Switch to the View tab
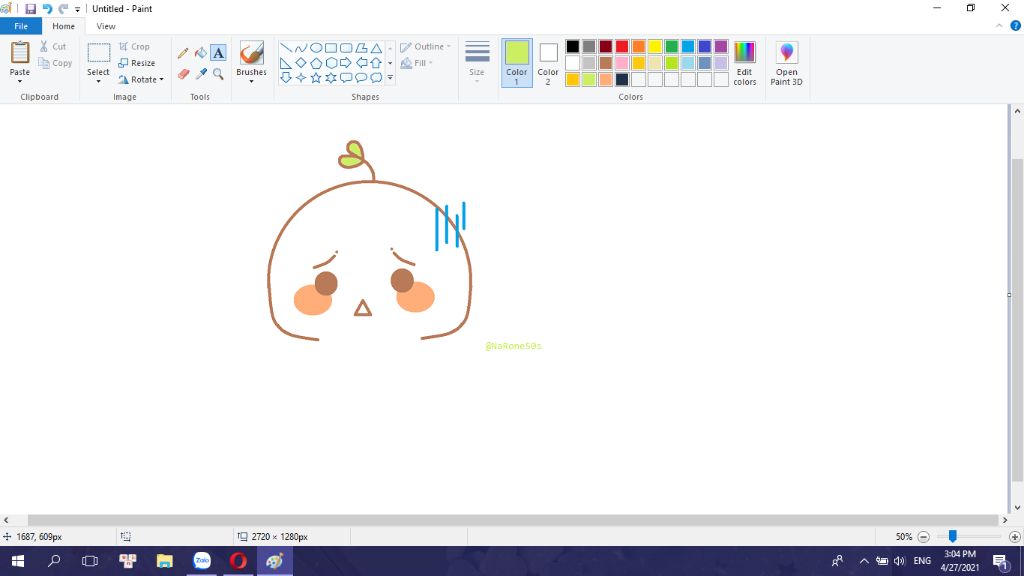The width and height of the screenshot is (1024, 576). click(x=105, y=26)
